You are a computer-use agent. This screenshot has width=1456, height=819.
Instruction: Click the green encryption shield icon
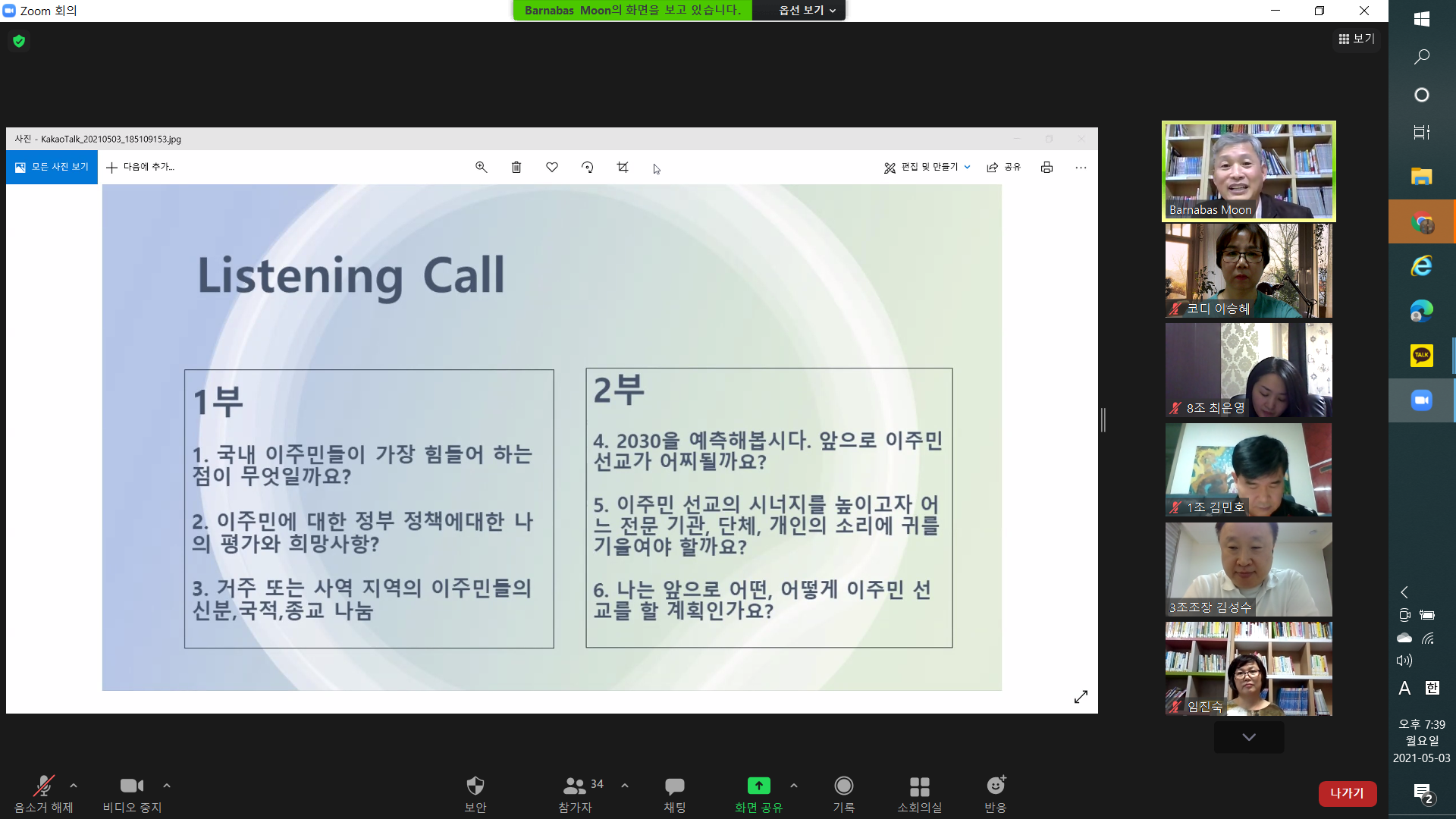[x=19, y=41]
